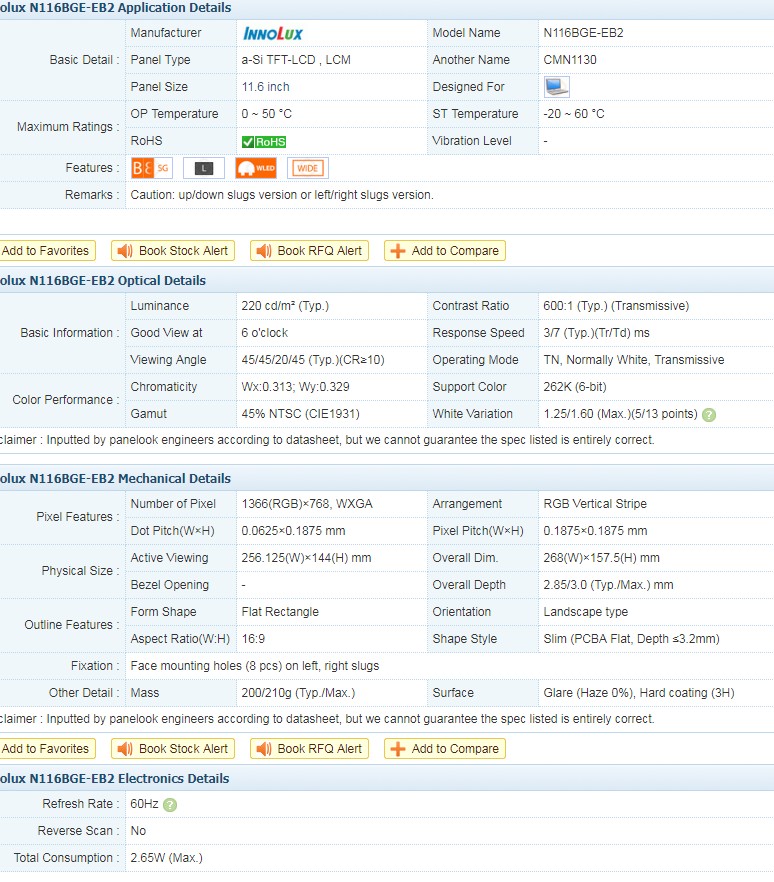Click the 'TN, Normally White, Transmissive' operating mode
The width and height of the screenshot is (774, 882).
pos(634,359)
